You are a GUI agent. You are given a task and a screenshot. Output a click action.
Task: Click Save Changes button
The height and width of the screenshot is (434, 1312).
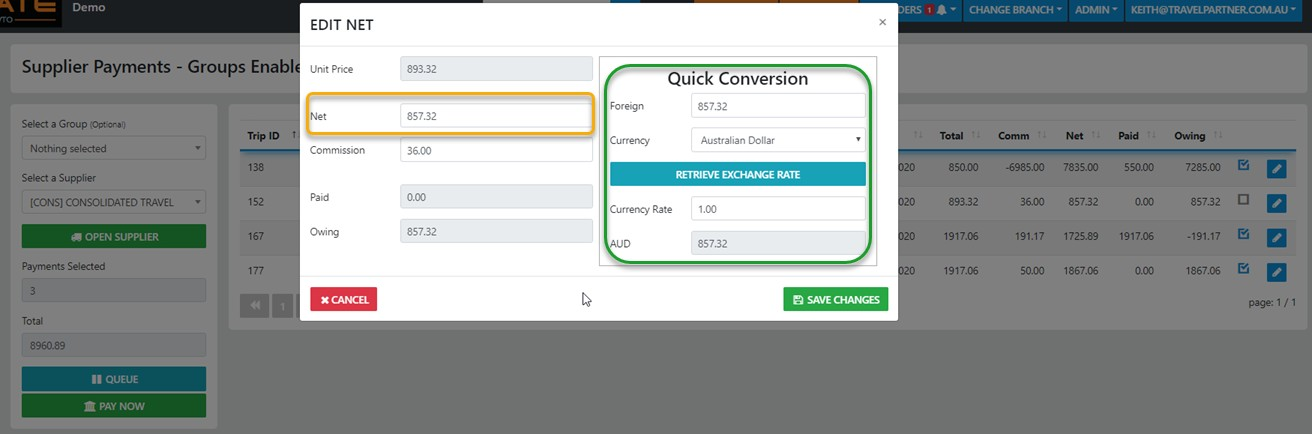(x=835, y=299)
